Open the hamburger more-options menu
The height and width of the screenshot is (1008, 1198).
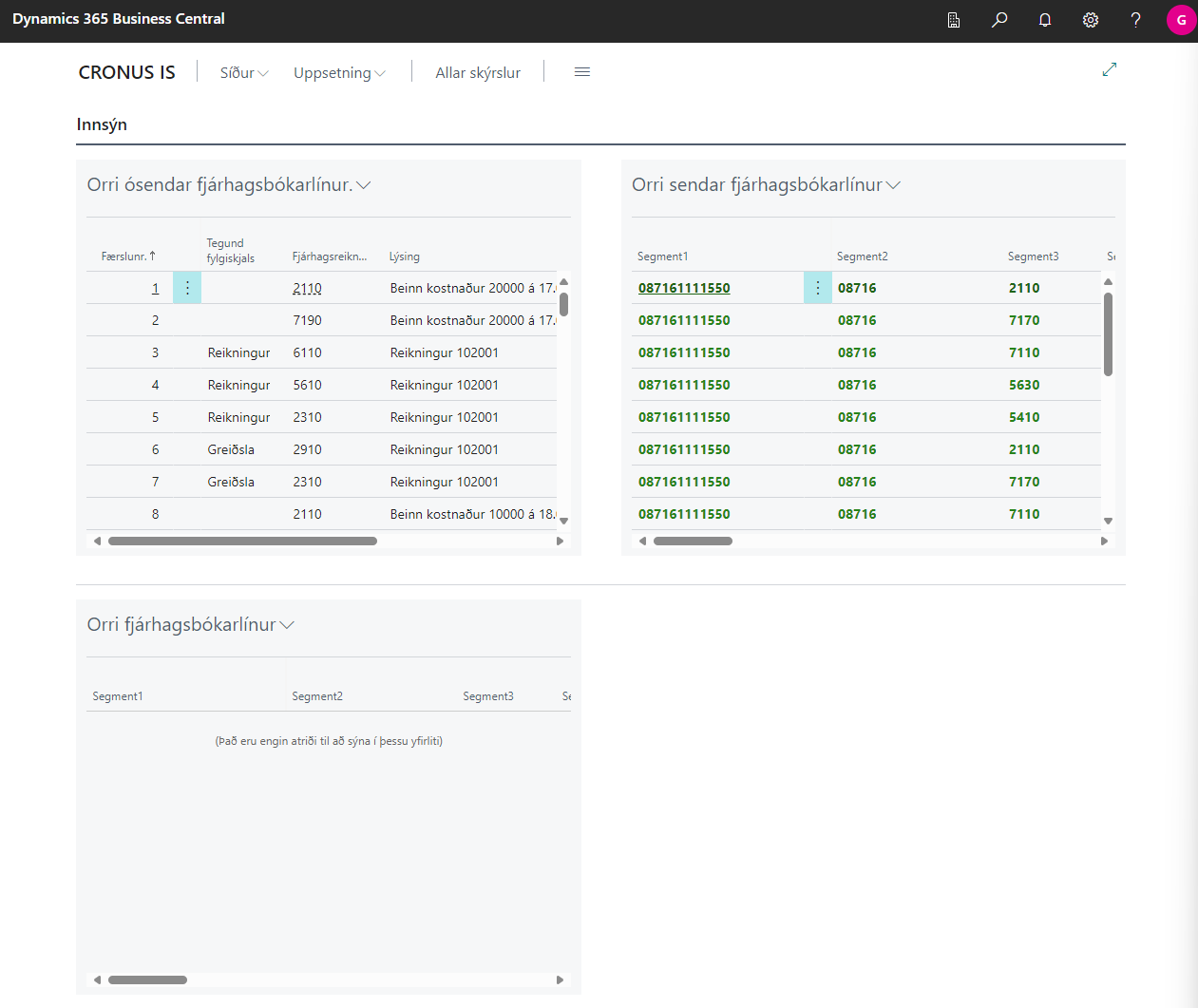(x=582, y=72)
